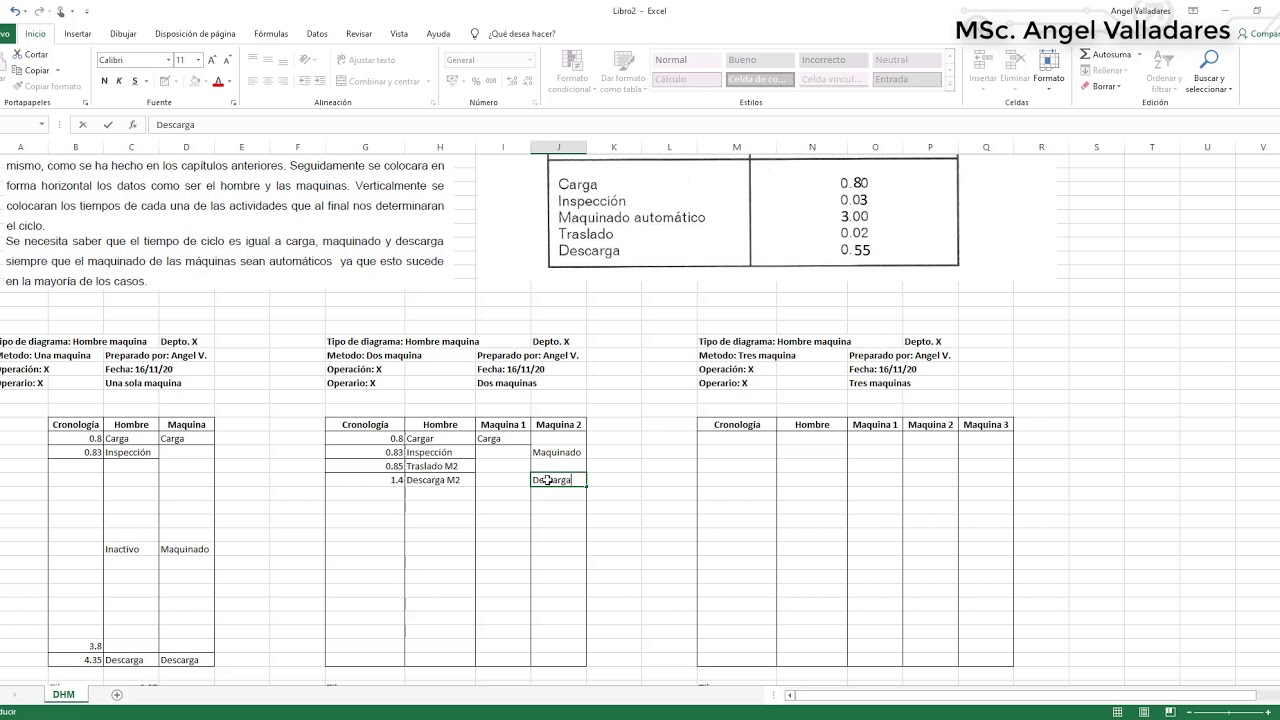Click the formula bar containing Descarga

(x=712, y=125)
